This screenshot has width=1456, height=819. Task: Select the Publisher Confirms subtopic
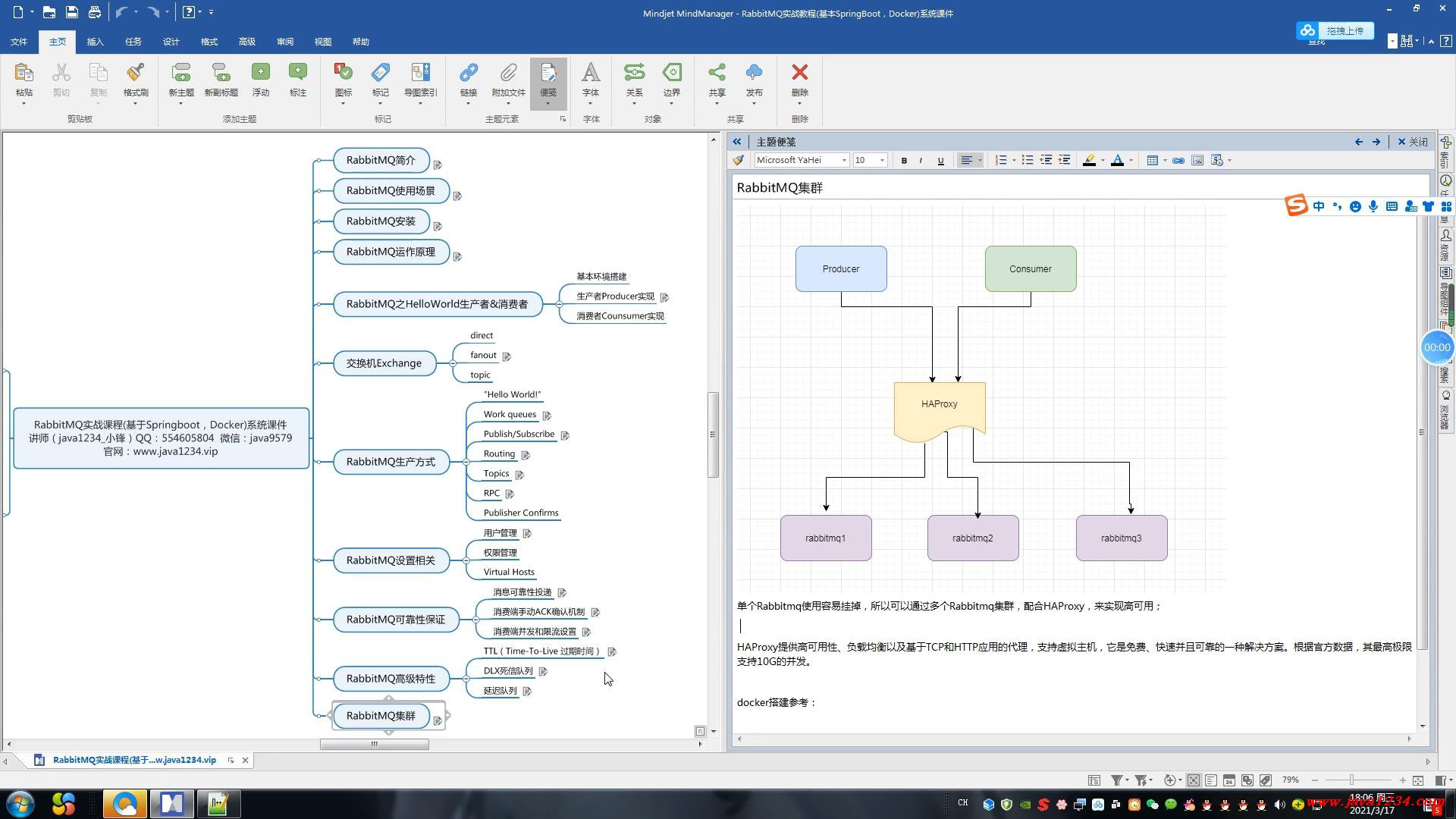(521, 513)
